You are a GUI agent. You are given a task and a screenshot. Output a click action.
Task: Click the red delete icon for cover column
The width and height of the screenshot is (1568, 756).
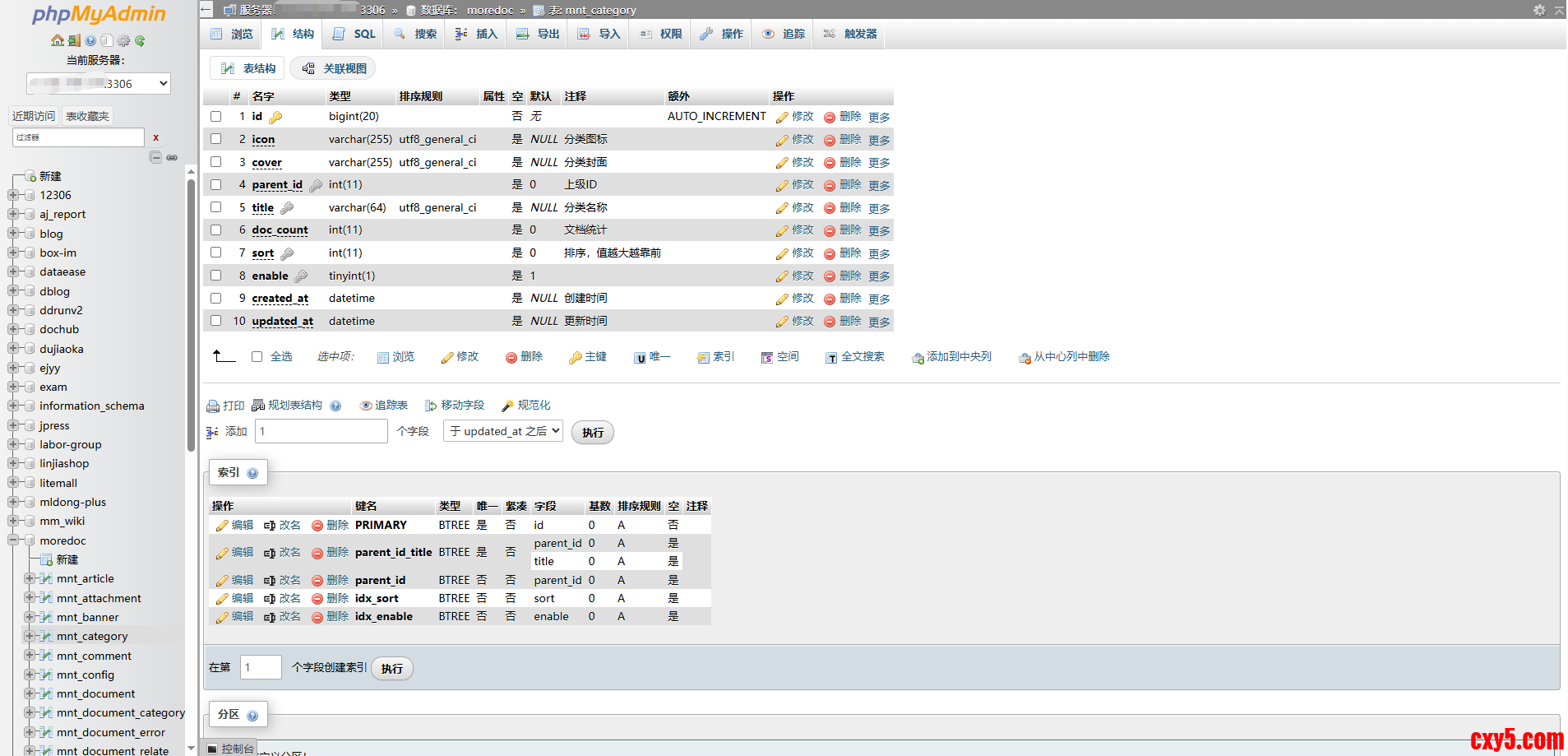829,163
